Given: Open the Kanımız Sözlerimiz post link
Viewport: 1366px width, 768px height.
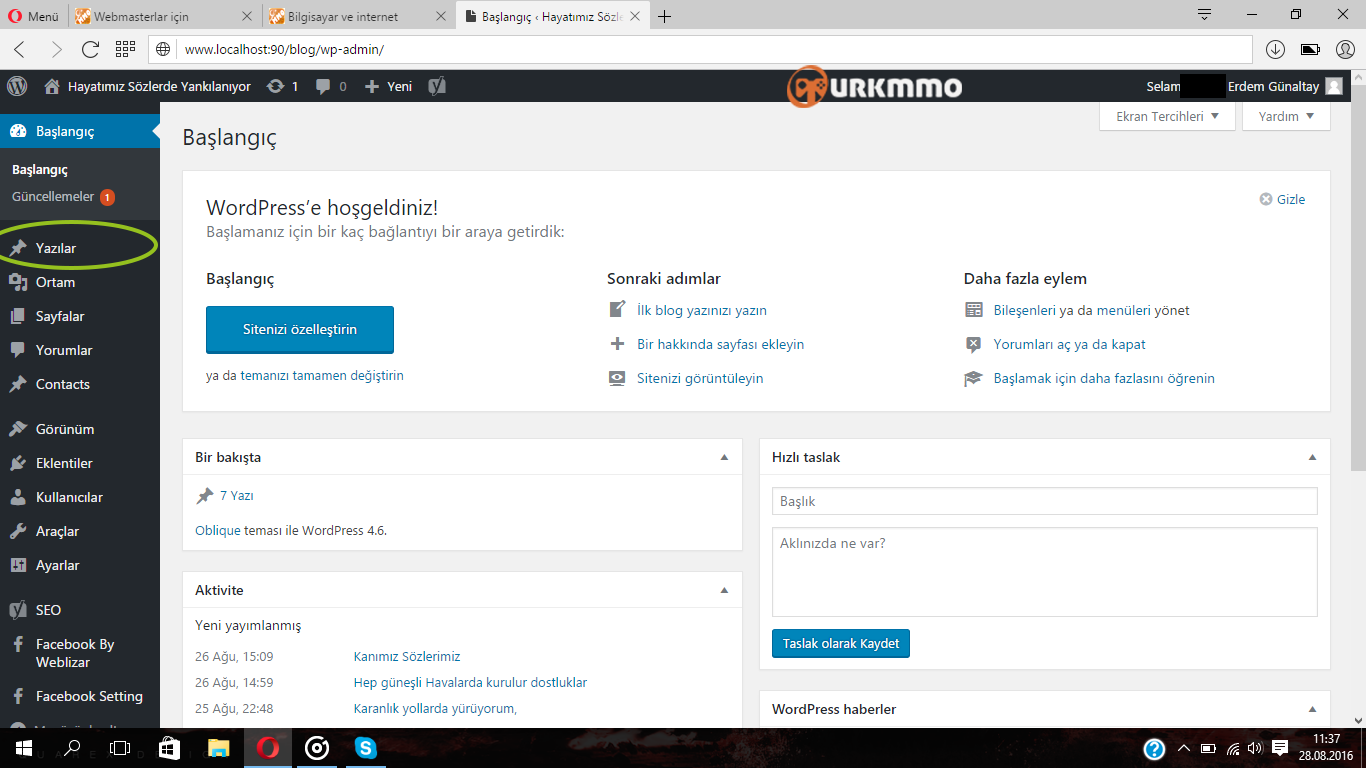Looking at the screenshot, I should pyautogui.click(x=407, y=657).
